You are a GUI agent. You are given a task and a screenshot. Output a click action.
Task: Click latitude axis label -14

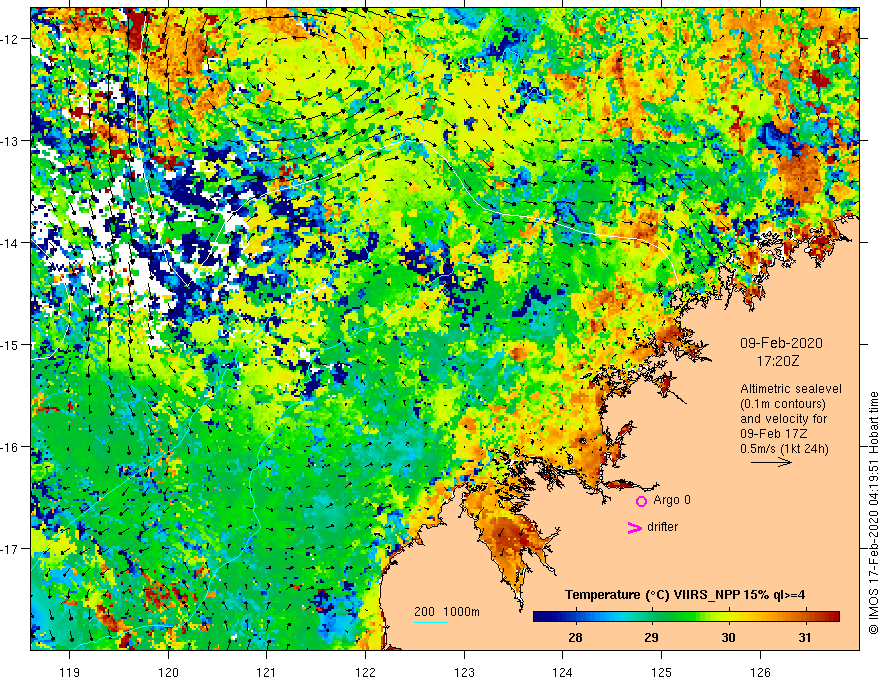coord(10,243)
